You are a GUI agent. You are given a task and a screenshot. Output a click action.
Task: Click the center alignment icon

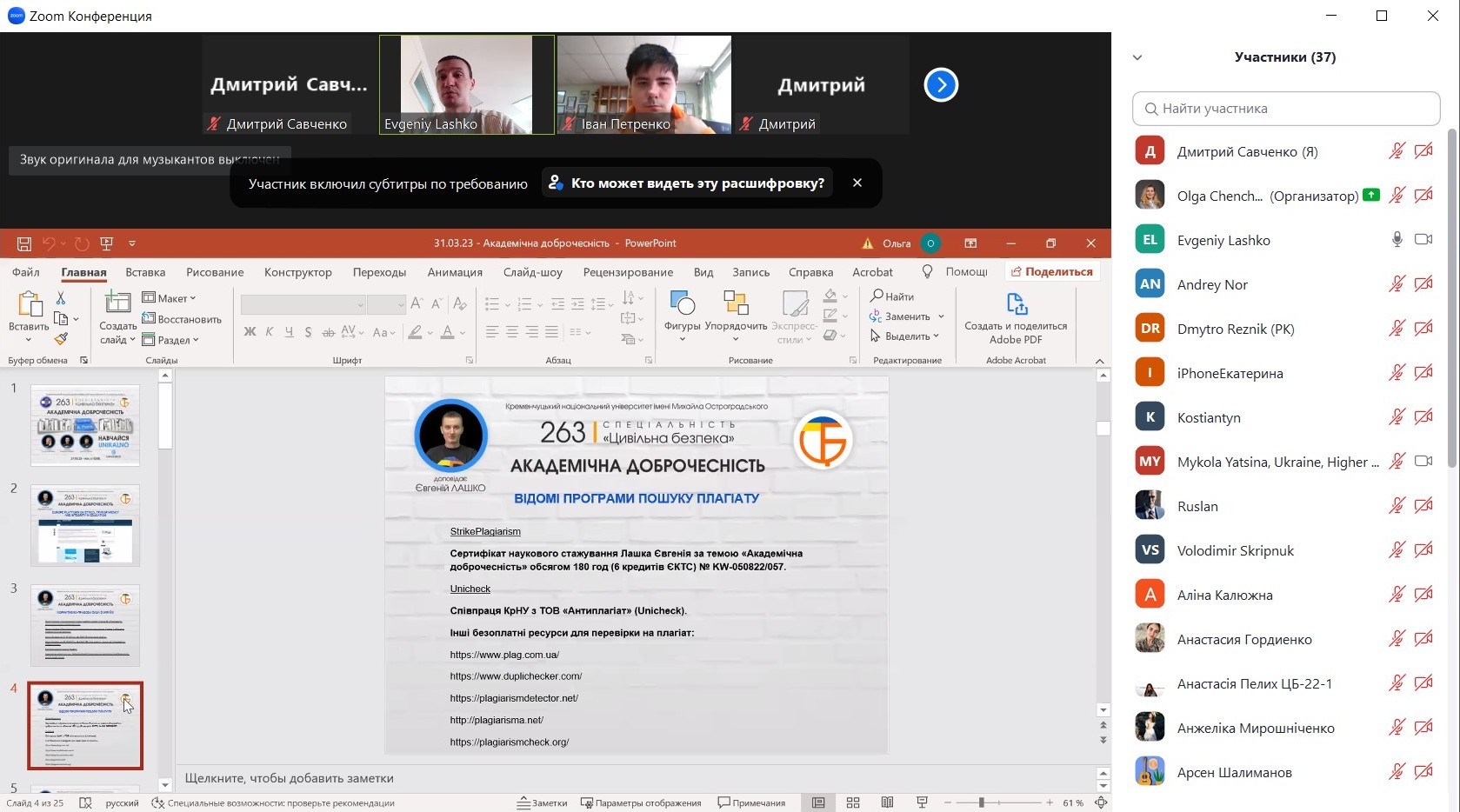pos(512,332)
